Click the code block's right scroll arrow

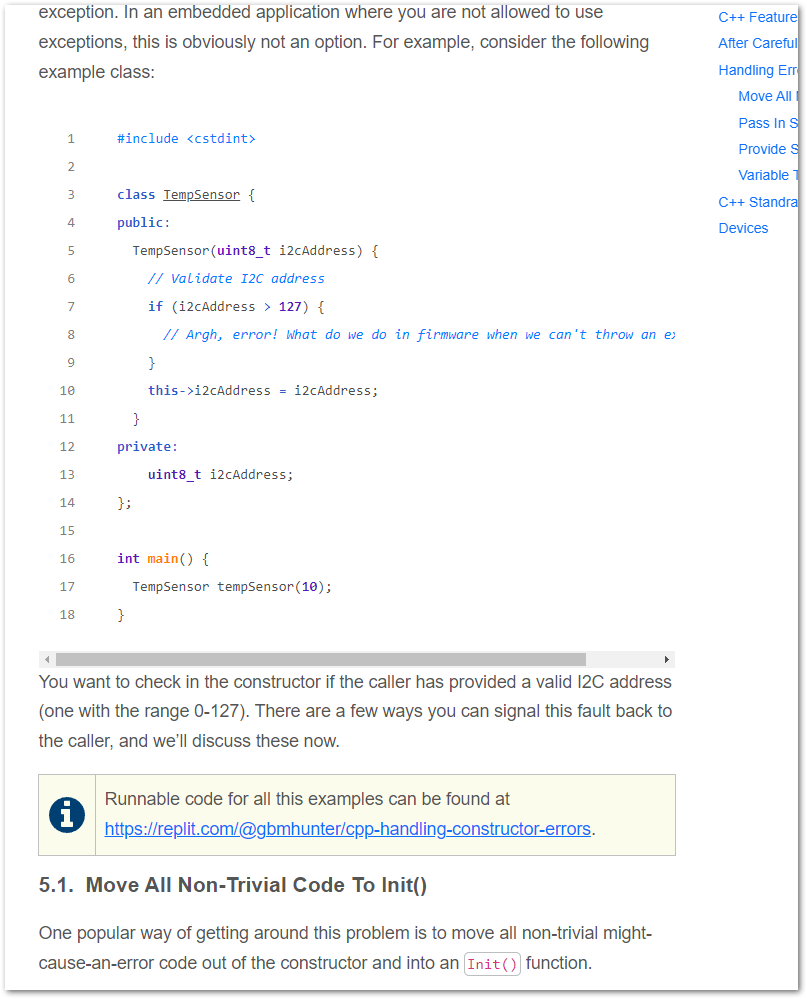coord(667,660)
